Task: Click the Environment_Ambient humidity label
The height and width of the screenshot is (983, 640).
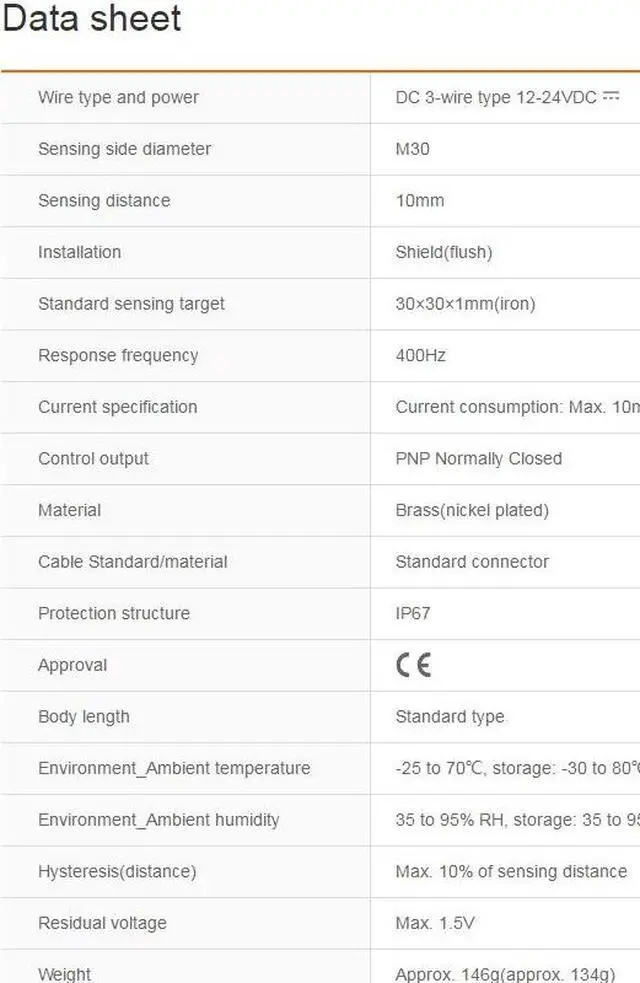Action: 159,820
